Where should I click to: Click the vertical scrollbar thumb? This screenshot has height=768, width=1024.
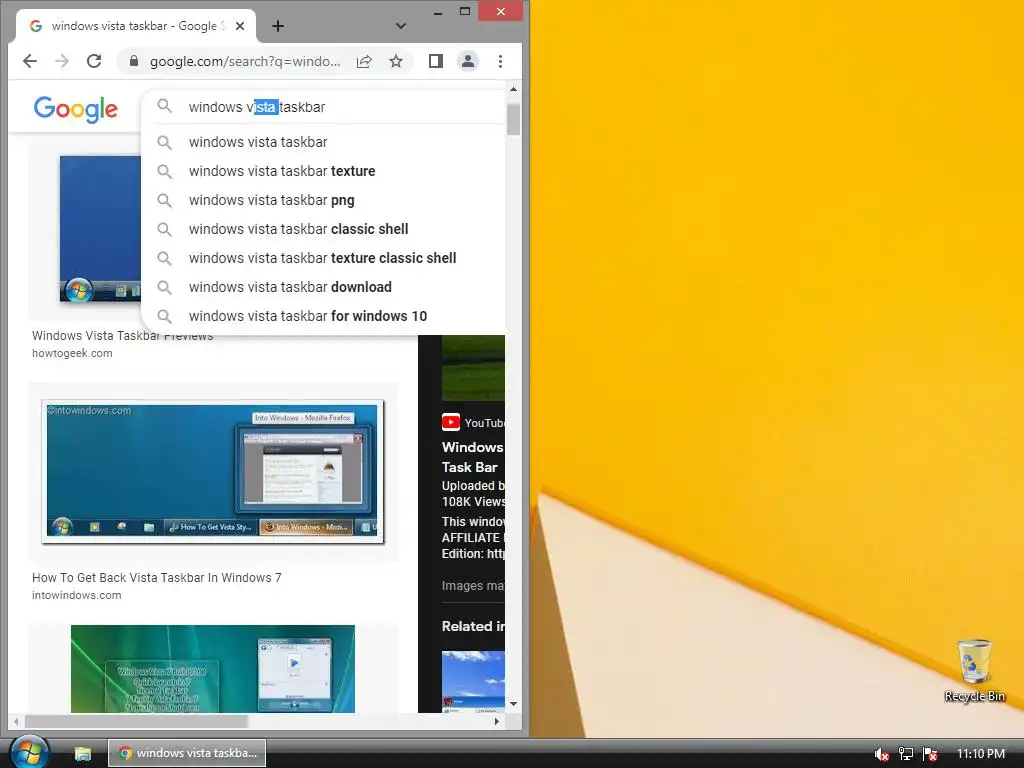tap(513, 119)
